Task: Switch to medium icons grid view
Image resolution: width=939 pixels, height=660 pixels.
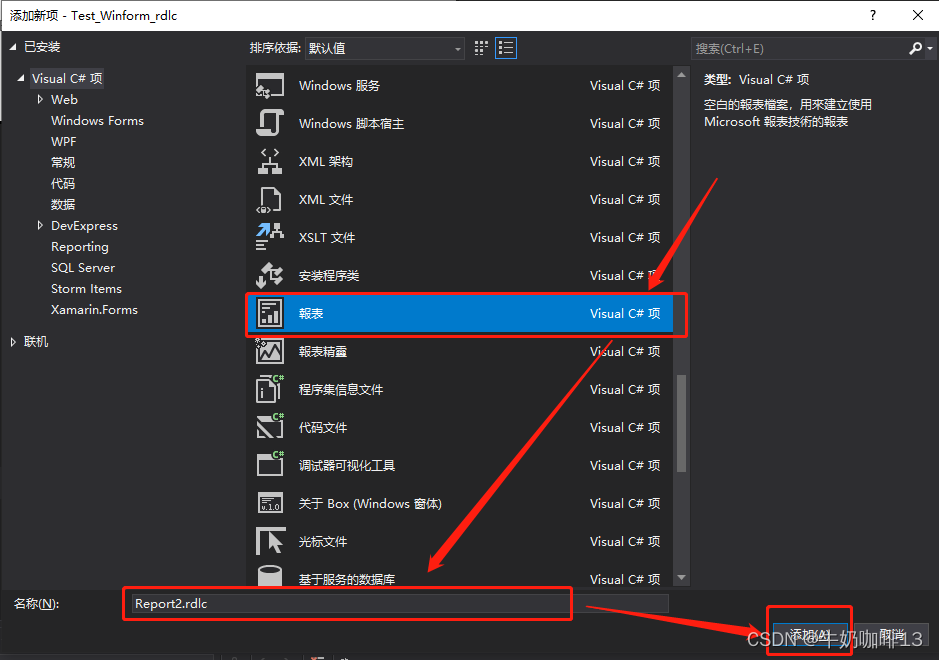Action: pyautogui.click(x=481, y=49)
